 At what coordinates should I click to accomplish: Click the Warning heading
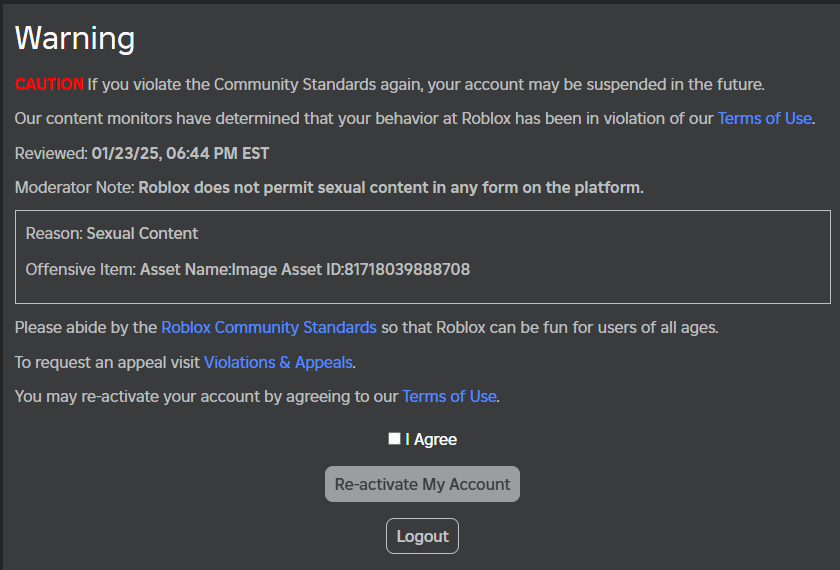tap(75, 39)
